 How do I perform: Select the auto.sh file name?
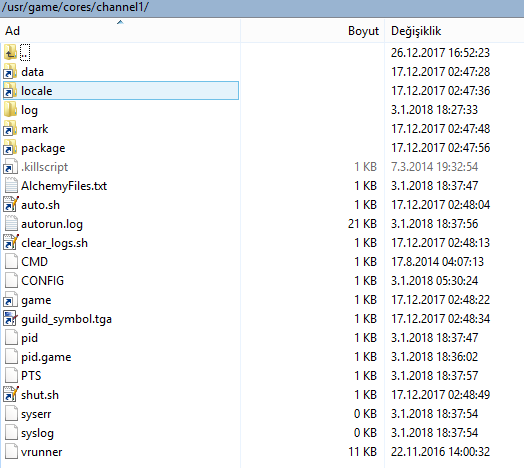40,205
